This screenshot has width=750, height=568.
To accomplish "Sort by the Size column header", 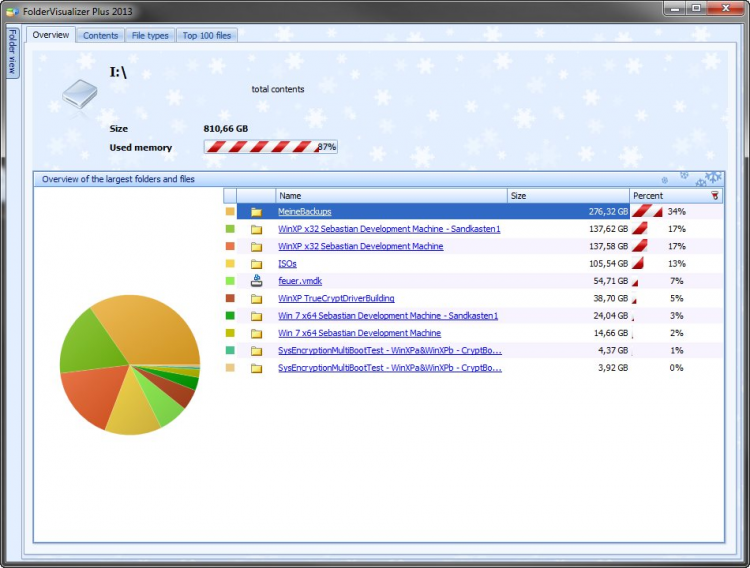I will pos(568,196).
